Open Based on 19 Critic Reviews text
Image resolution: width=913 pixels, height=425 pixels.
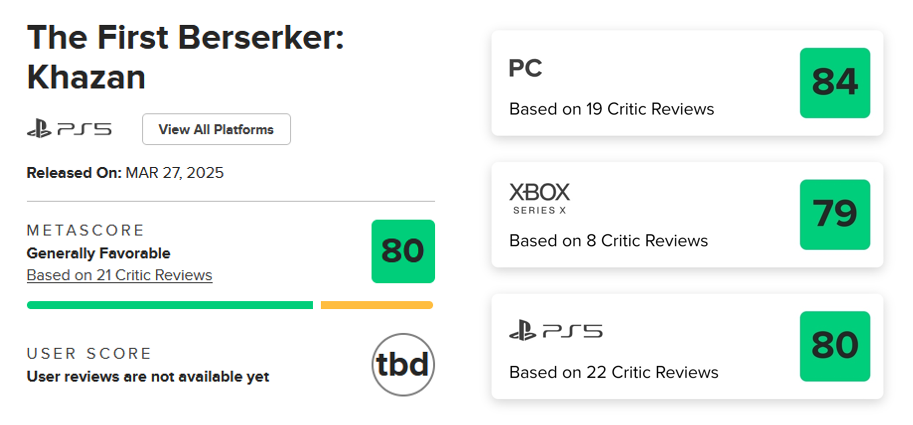(611, 109)
